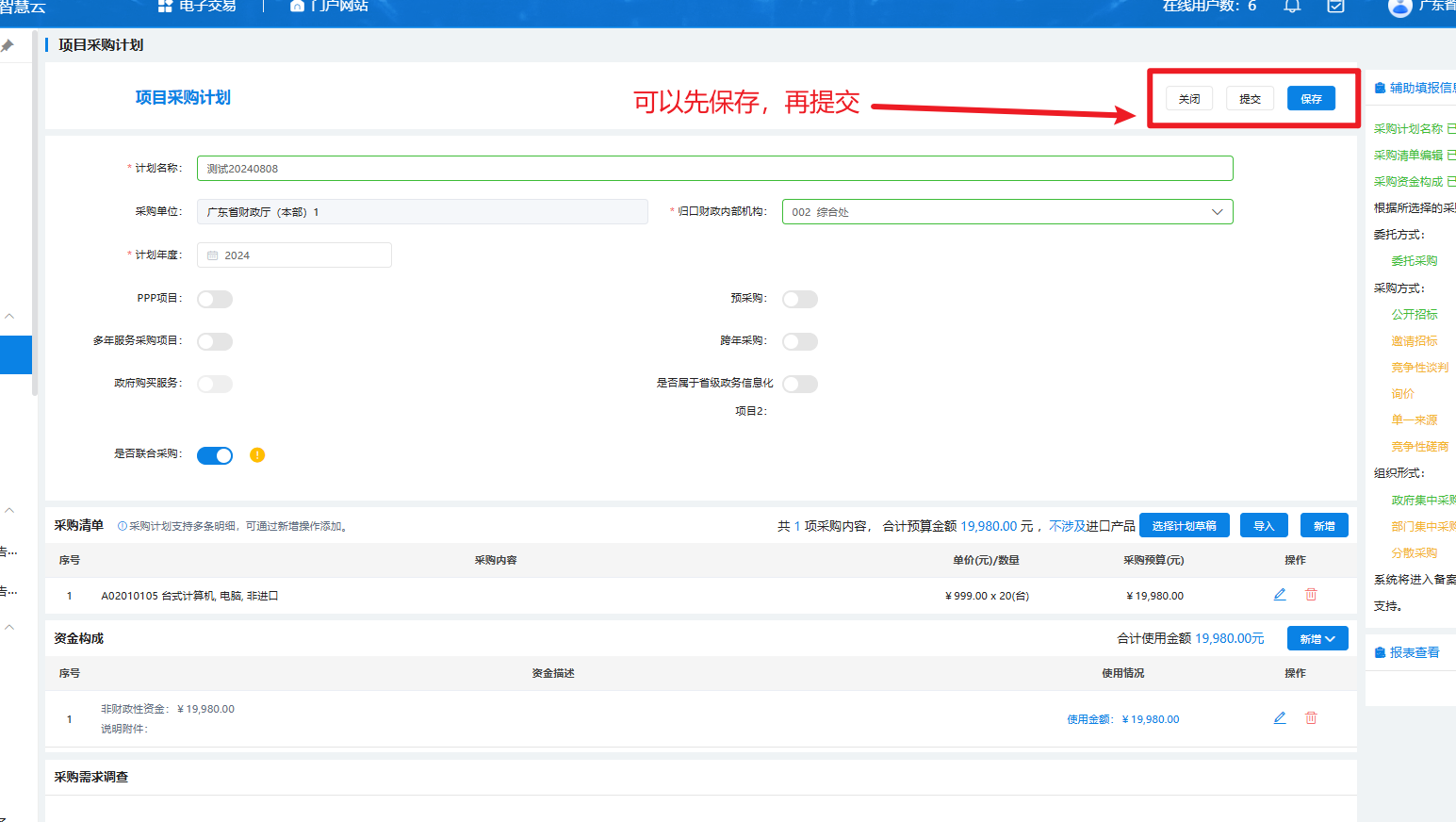Screen dimensions: 1456x822
Task: Open the 门户网站 menu
Action: pos(329,6)
